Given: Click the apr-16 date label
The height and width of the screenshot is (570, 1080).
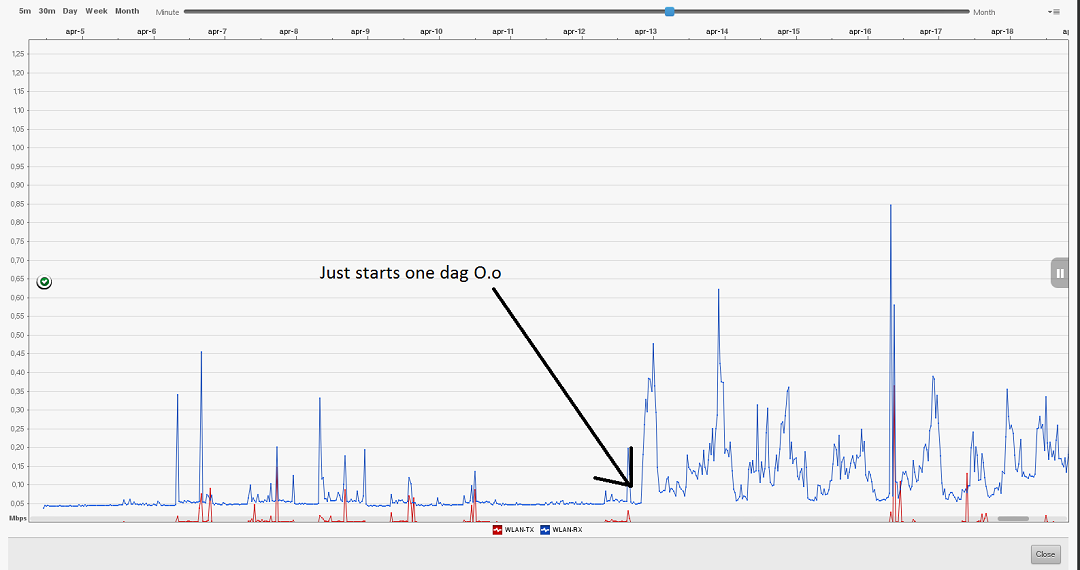Looking at the screenshot, I should (860, 32).
